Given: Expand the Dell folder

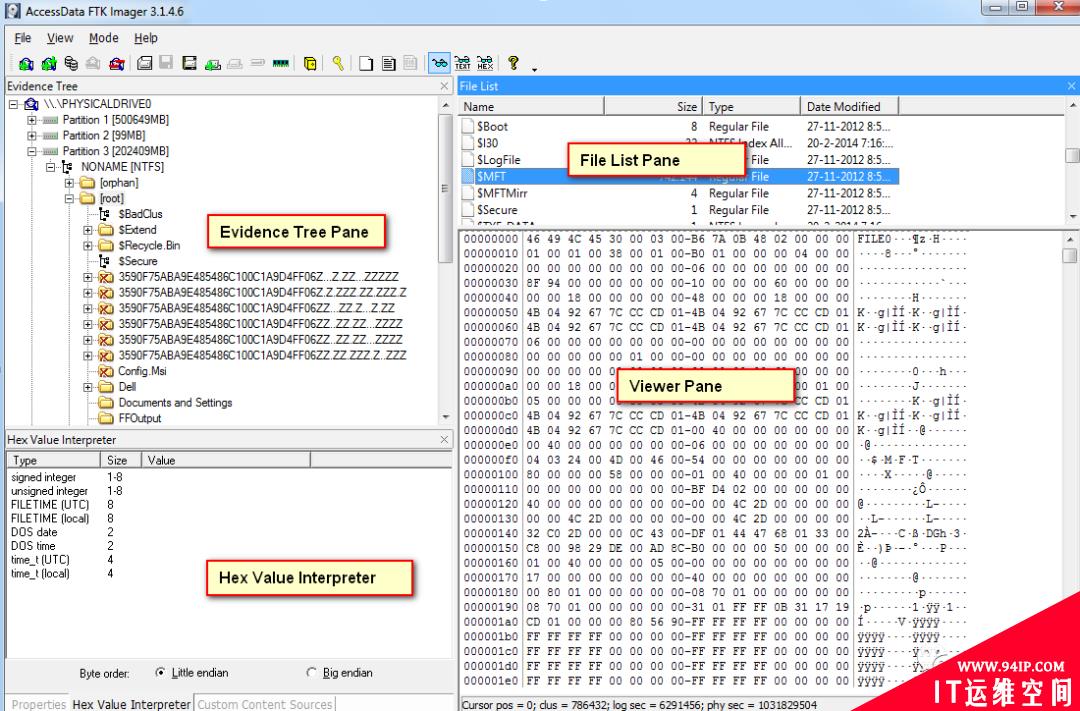Looking at the screenshot, I should tap(87, 387).
